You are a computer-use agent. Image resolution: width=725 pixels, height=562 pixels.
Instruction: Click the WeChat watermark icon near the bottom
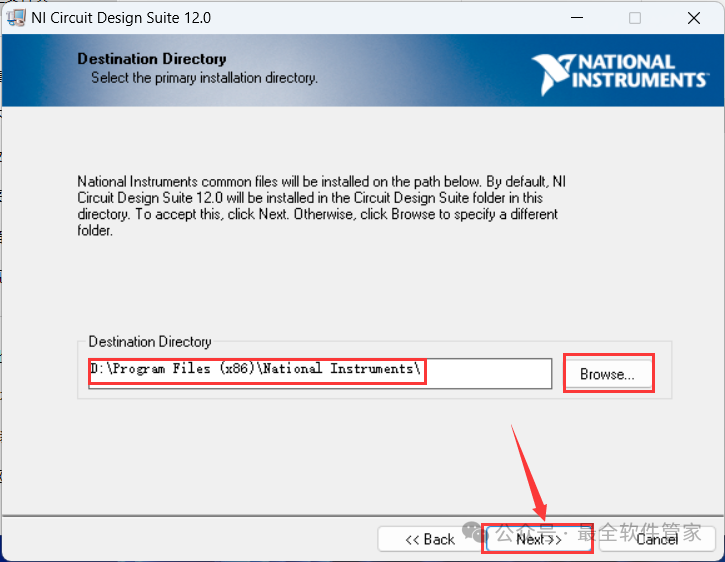click(x=477, y=534)
